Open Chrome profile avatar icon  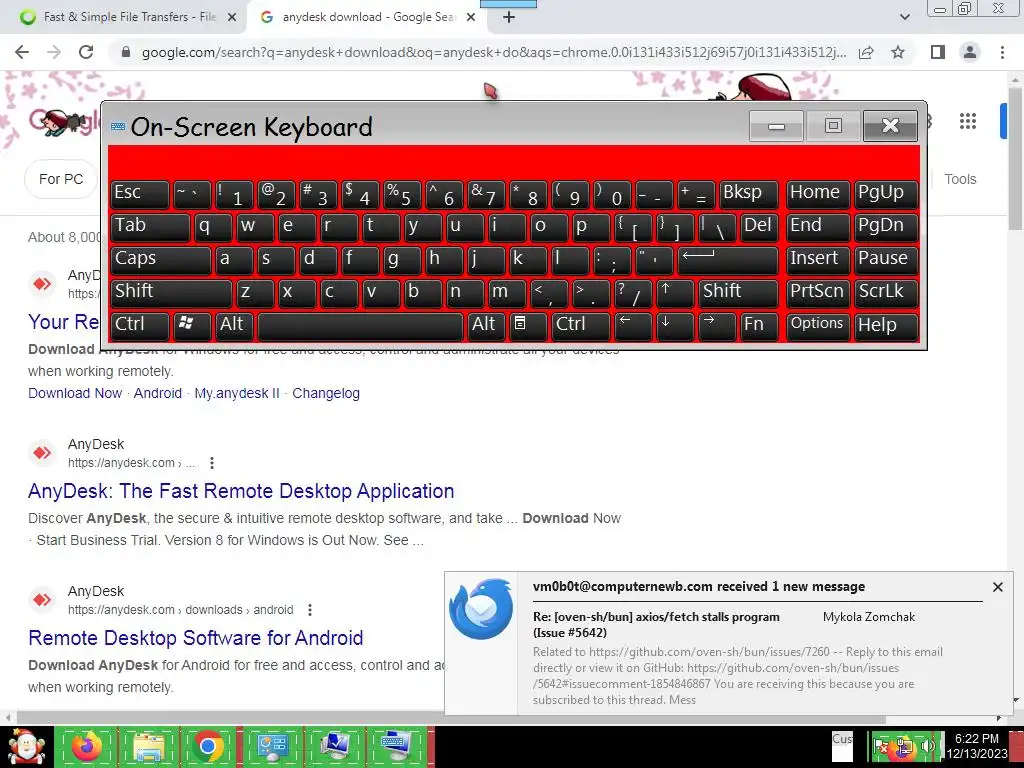pyautogui.click(x=970, y=52)
